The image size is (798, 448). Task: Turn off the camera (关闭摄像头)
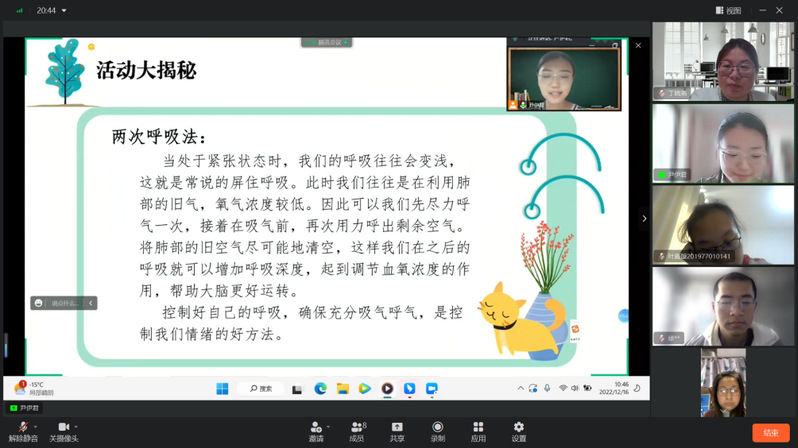[x=62, y=428]
